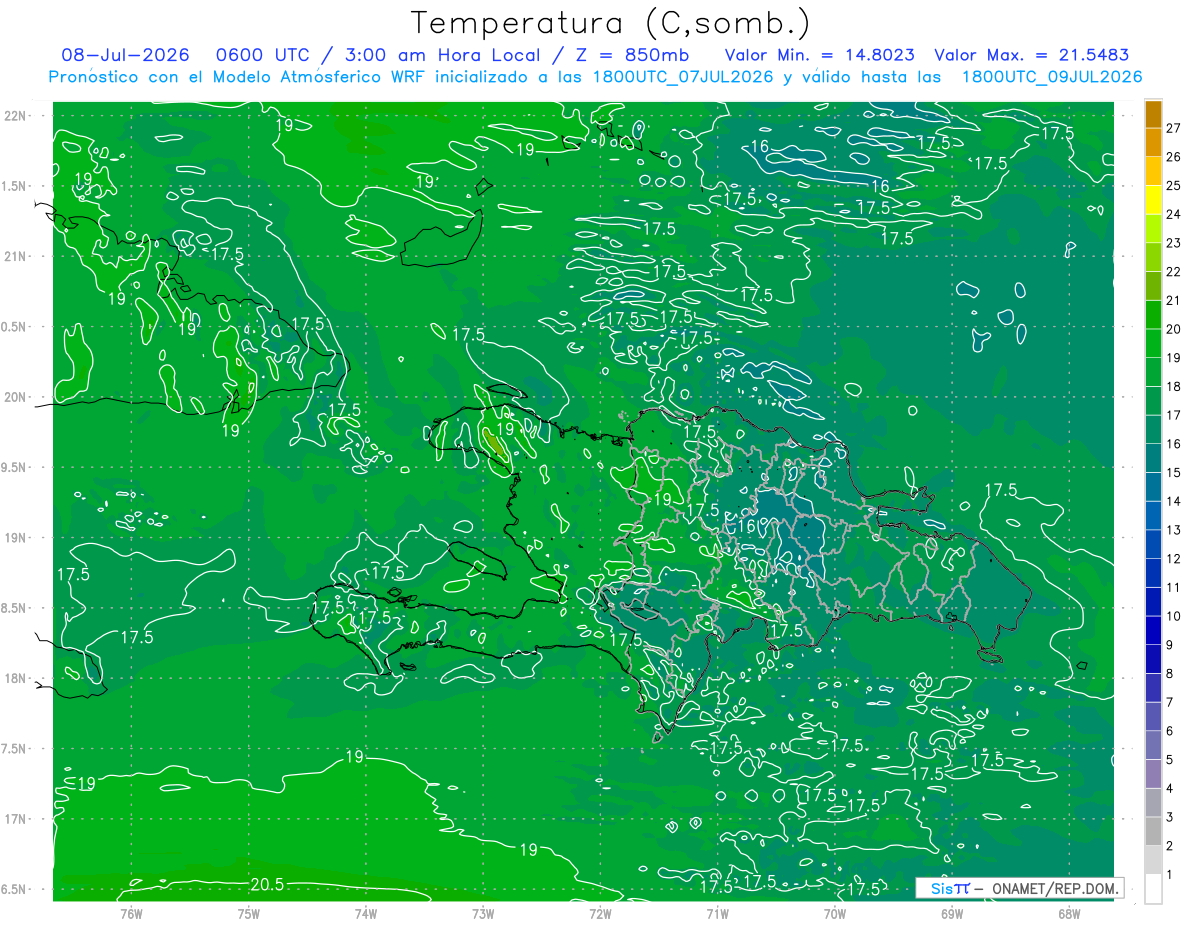
Task: Click the legend value "1"
Action: tap(1170, 874)
